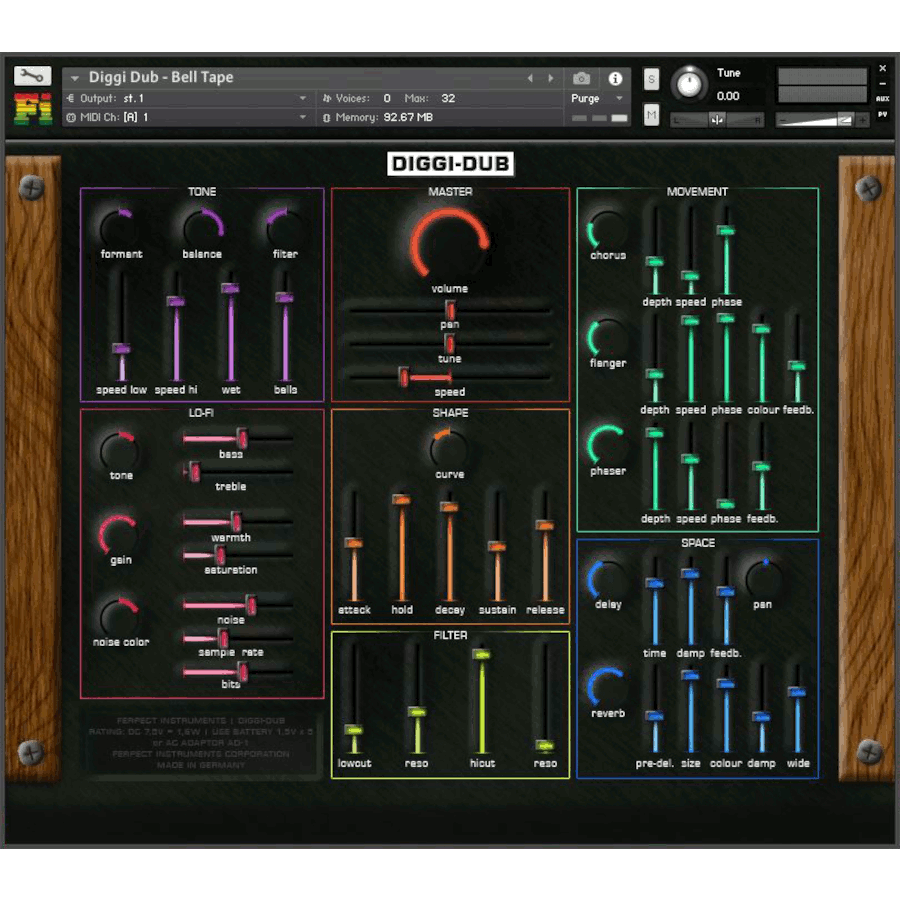Open the instrument info icon
This screenshot has height=900, width=900.
(x=615, y=78)
